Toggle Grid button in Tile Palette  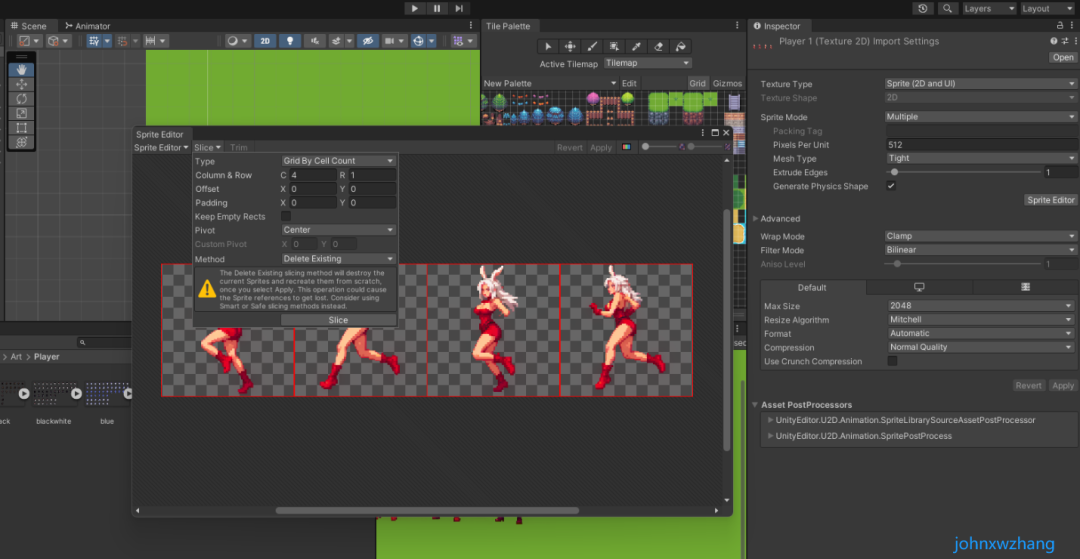pyautogui.click(x=698, y=83)
